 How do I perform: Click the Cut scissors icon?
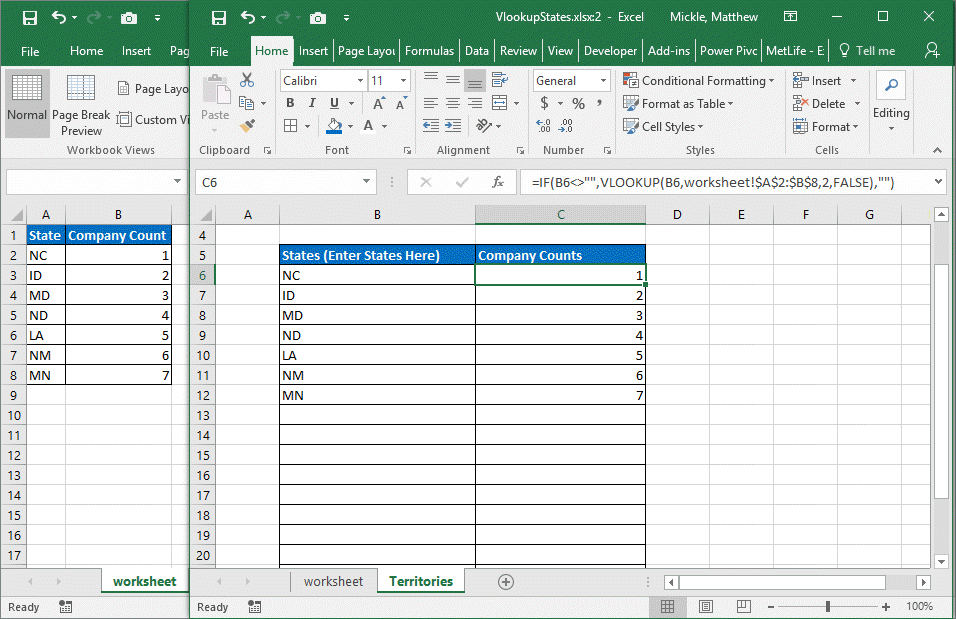247,80
